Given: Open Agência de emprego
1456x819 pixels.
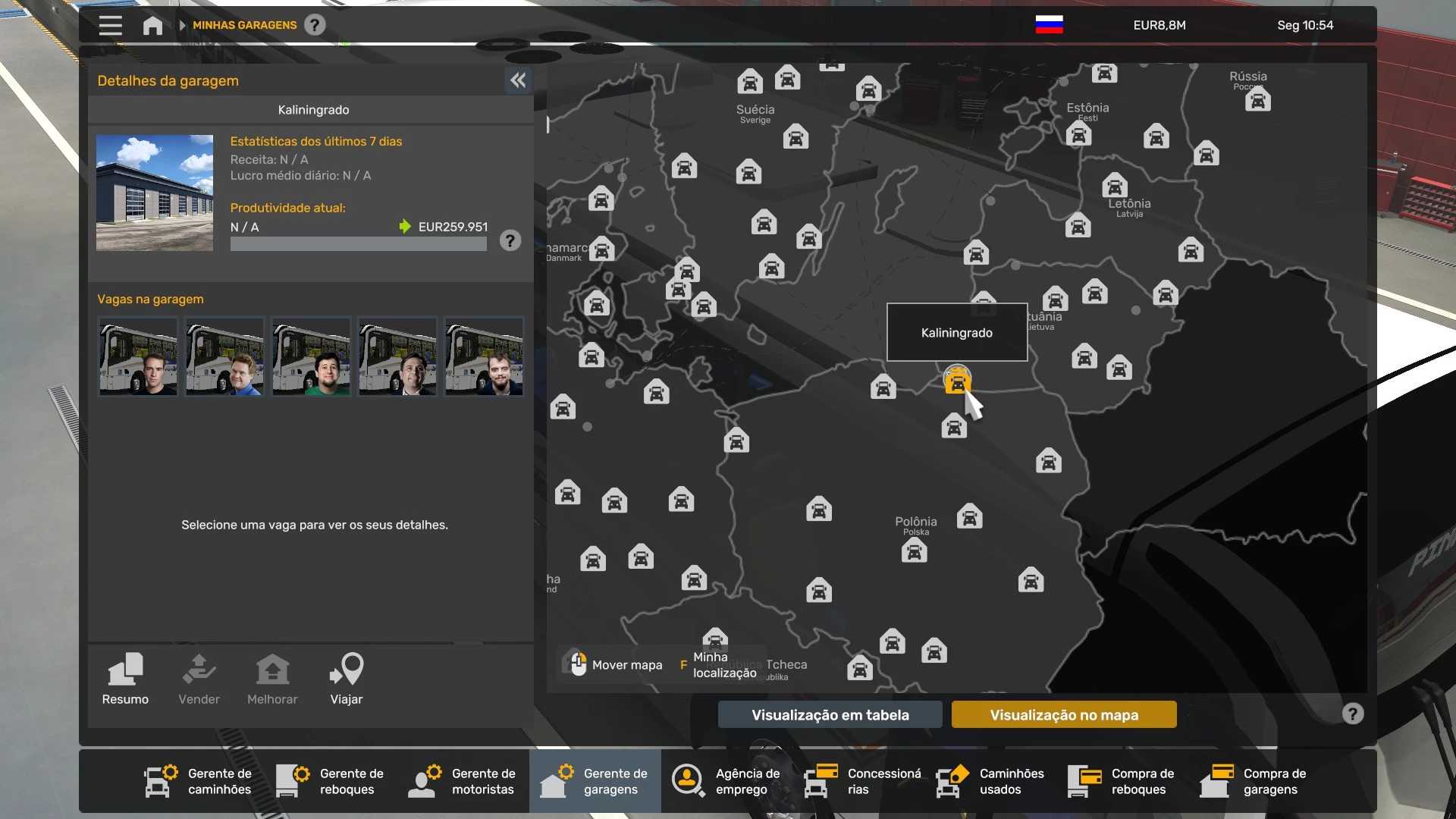Looking at the screenshot, I should 726,781.
